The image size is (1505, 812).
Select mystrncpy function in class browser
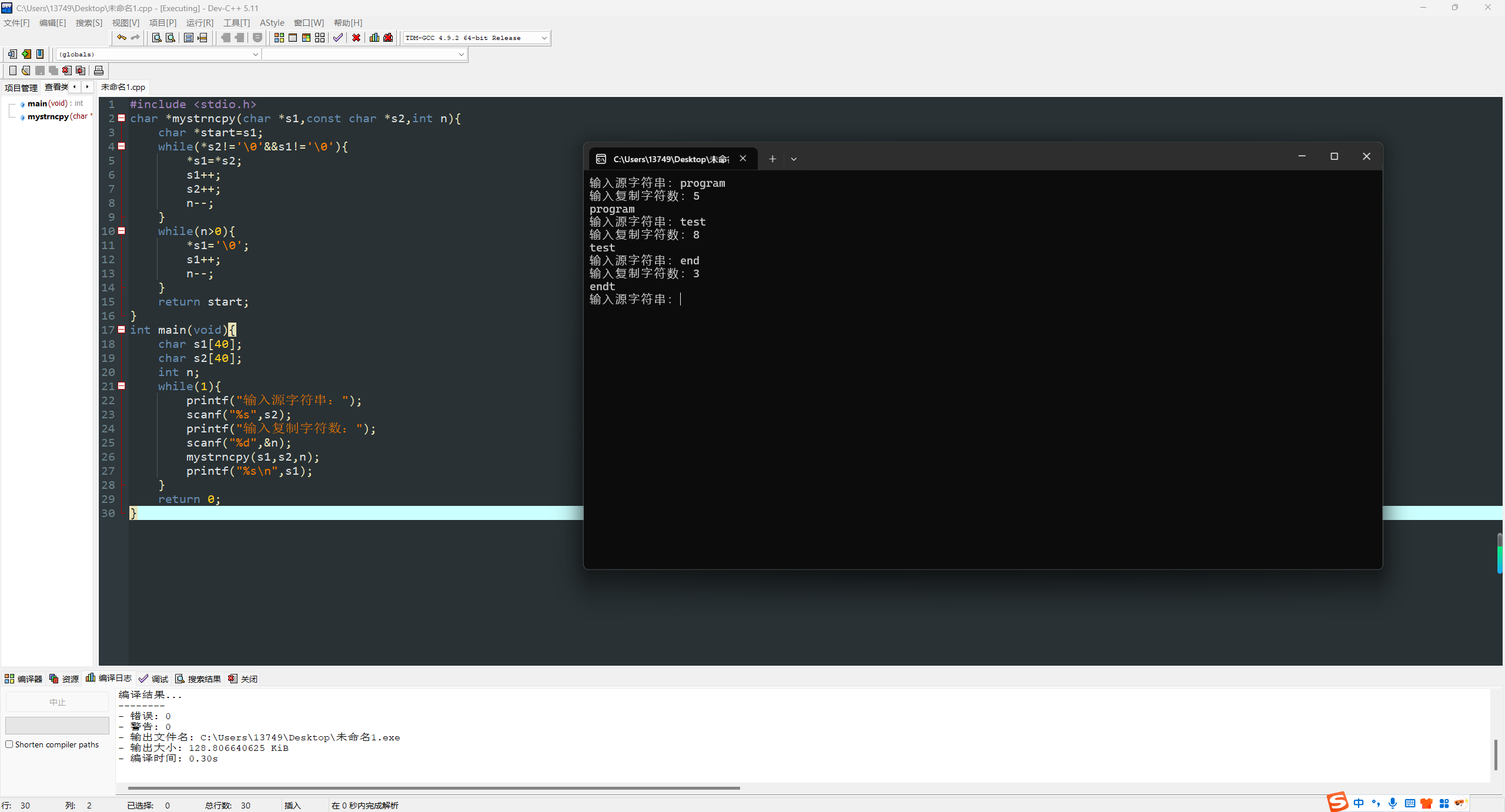click(x=48, y=116)
